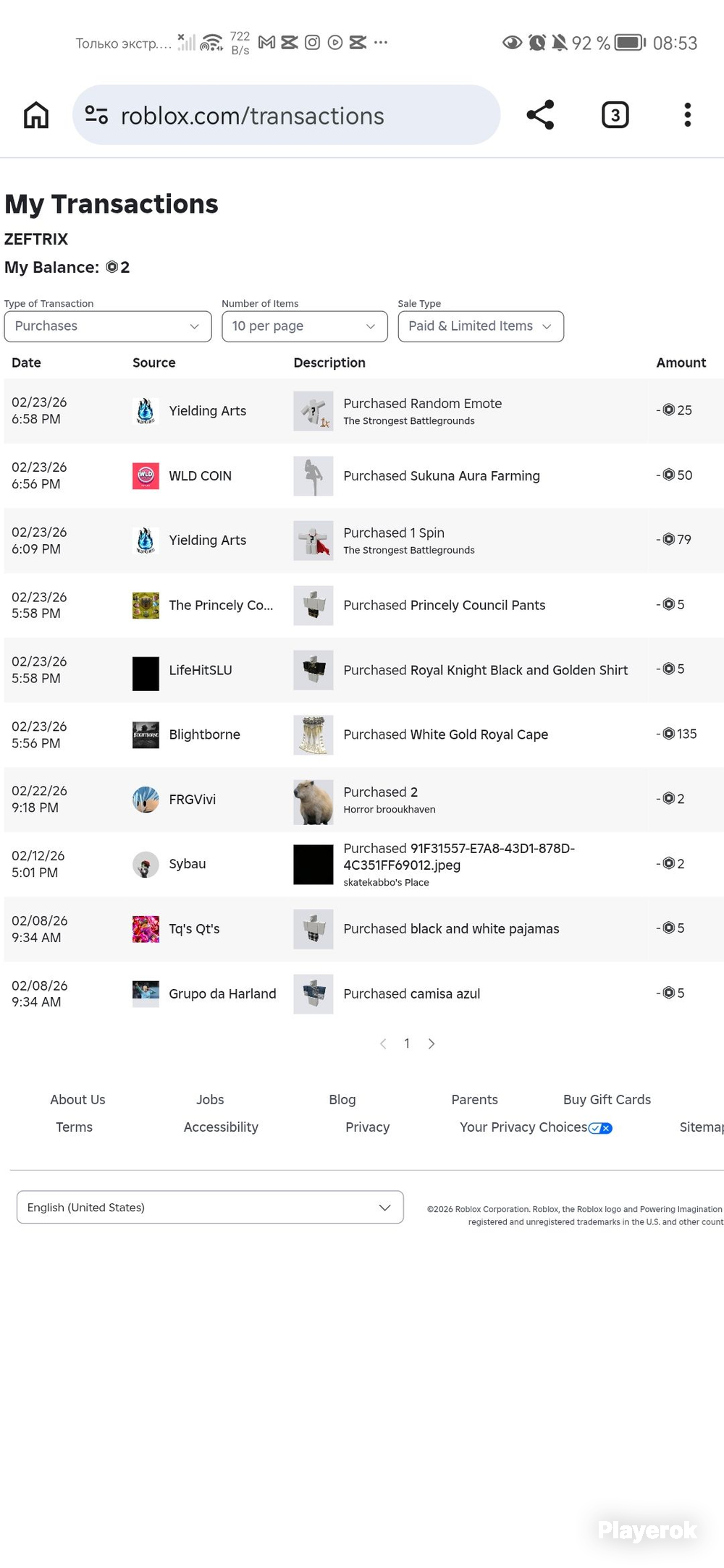Click the WLD COIN group icon
Screen dimensions: 724x1568
(146, 475)
